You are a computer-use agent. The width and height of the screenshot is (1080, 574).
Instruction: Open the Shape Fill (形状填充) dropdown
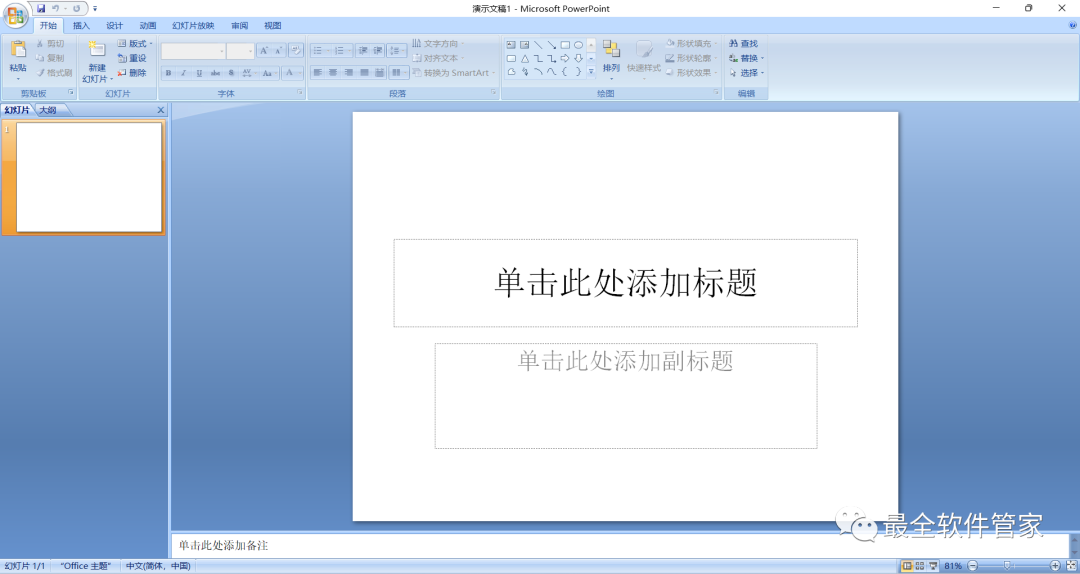tap(692, 43)
